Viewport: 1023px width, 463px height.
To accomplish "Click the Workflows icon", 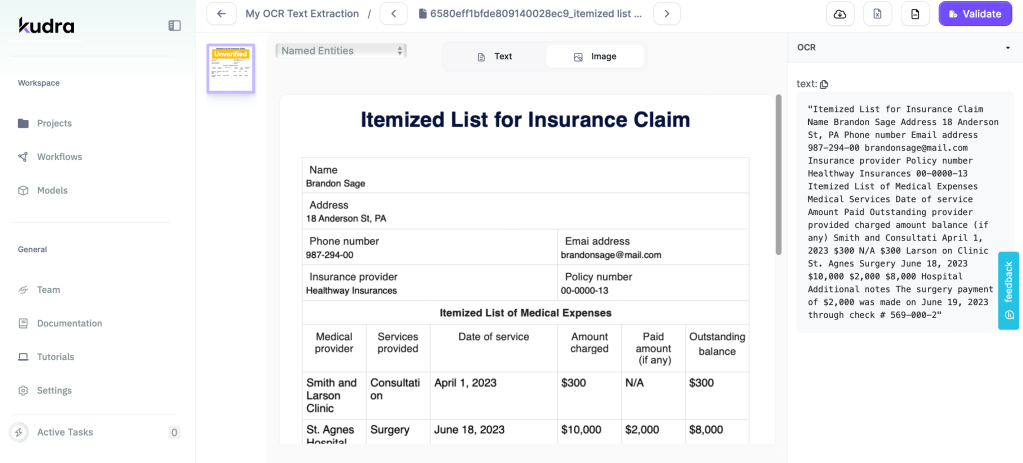I will (x=23, y=157).
